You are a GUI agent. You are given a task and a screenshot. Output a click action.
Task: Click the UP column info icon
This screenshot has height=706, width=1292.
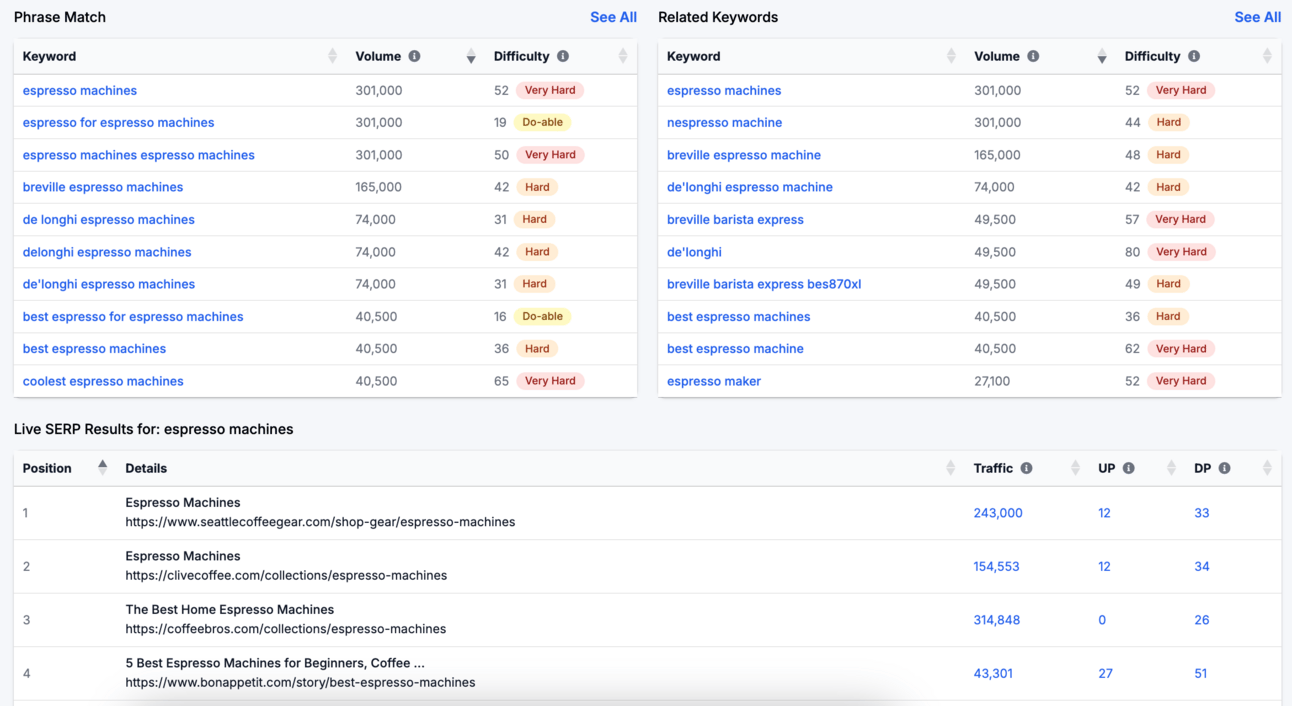point(1129,468)
